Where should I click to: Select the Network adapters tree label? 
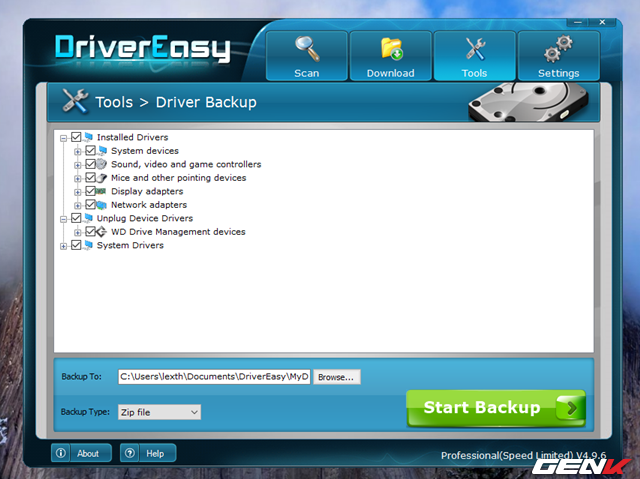tap(147, 205)
